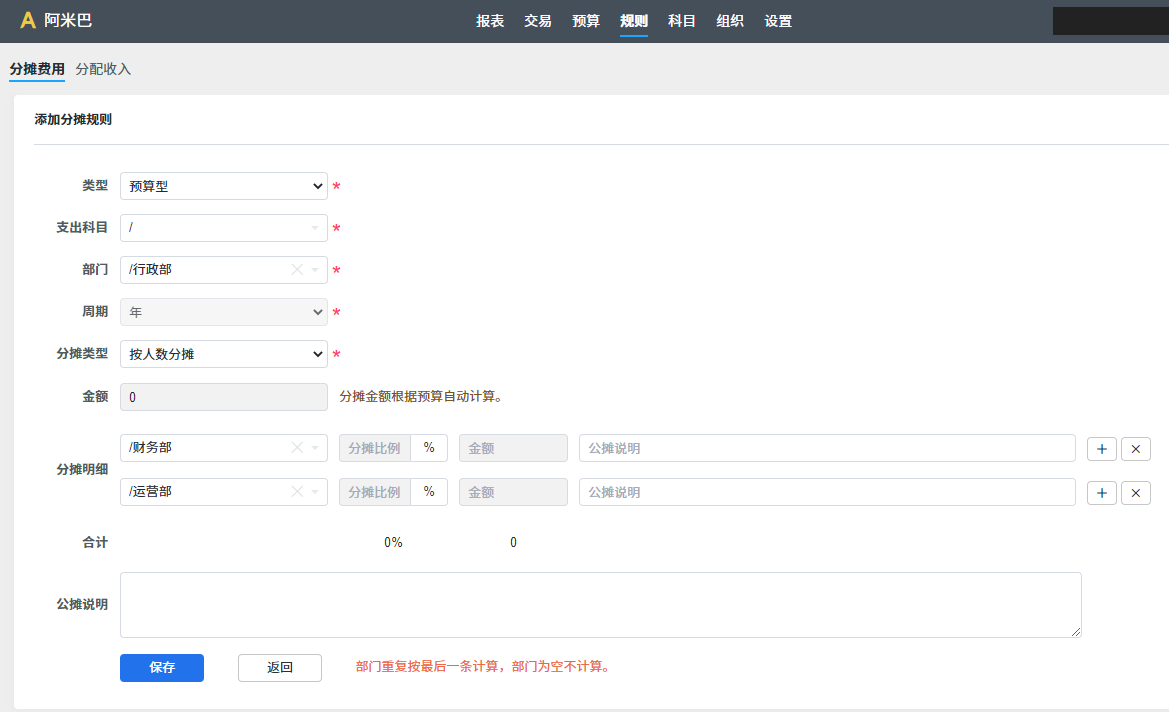Open the 组织 menu
This screenshot has width=1169, height=712.
click(x=730, y=21)
